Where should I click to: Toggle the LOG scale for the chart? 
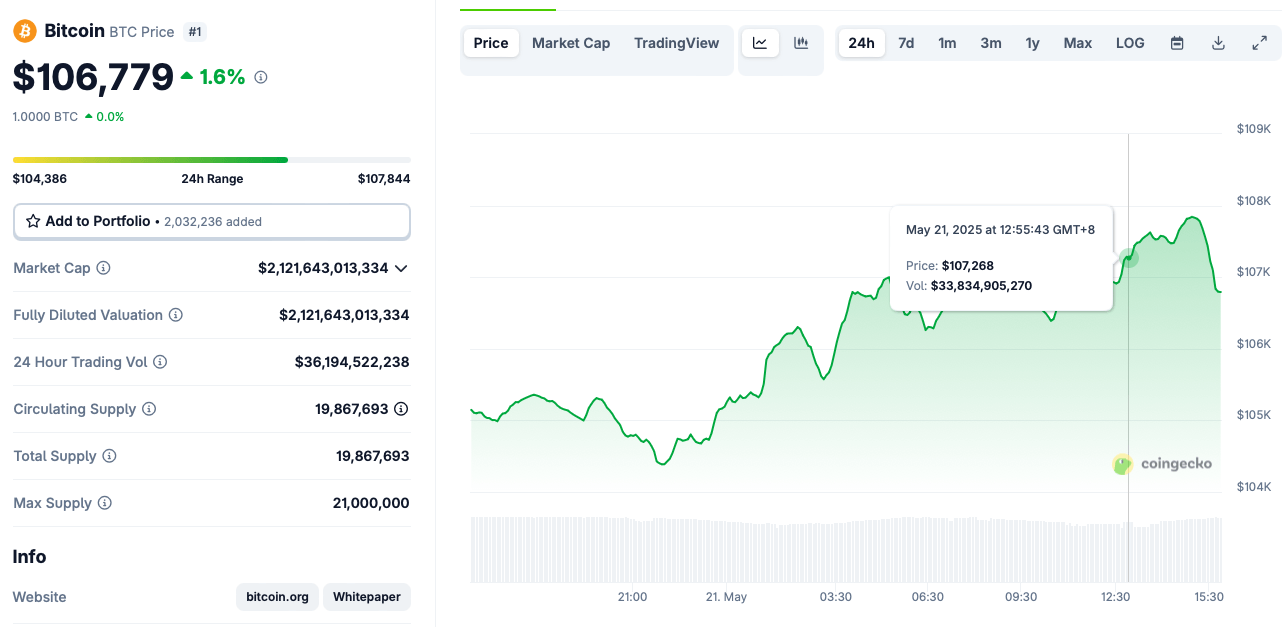(x=1129, y=43)
